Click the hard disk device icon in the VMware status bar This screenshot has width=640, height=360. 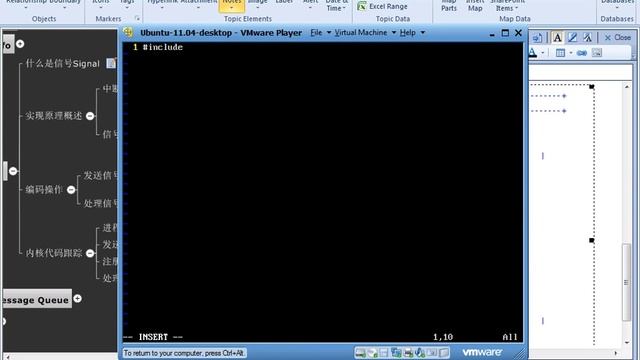pos(360,353)
